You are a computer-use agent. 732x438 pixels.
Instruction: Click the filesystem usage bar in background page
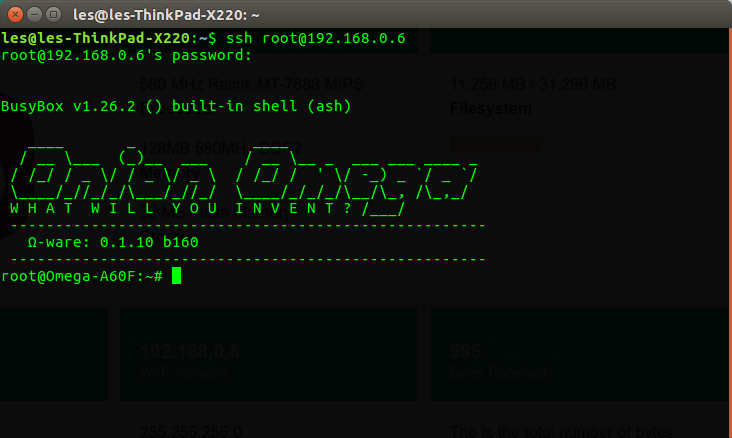click(x=578, y=145)
